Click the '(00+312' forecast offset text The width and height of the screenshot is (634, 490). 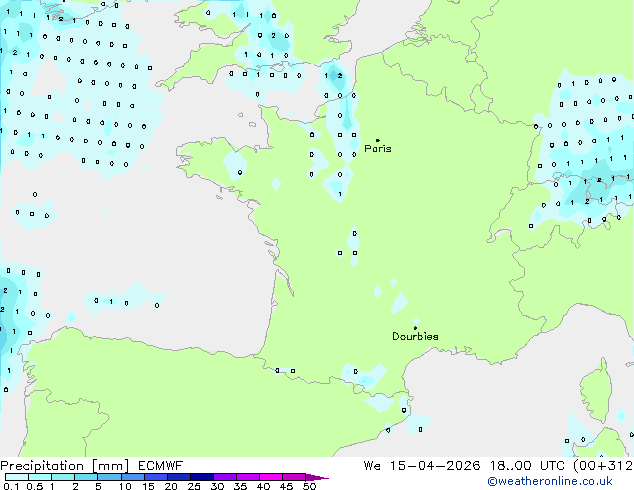click(603, 466)
